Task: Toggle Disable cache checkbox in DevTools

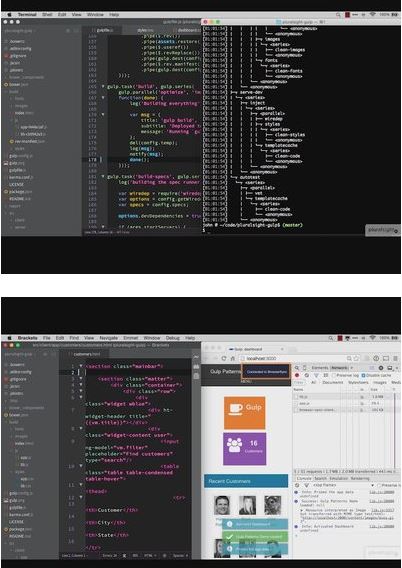Action: click(363, 375)
